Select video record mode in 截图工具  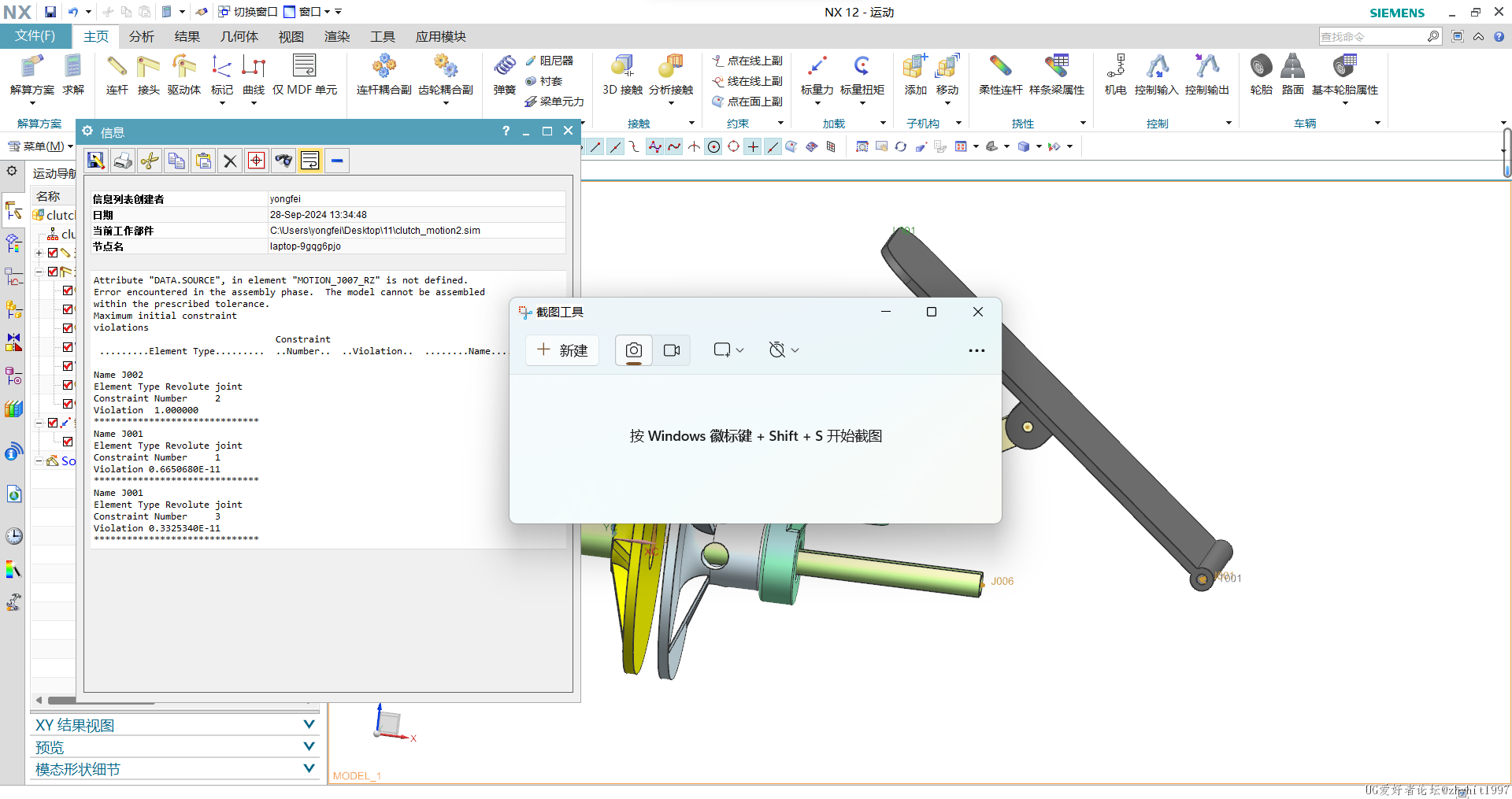672,350
